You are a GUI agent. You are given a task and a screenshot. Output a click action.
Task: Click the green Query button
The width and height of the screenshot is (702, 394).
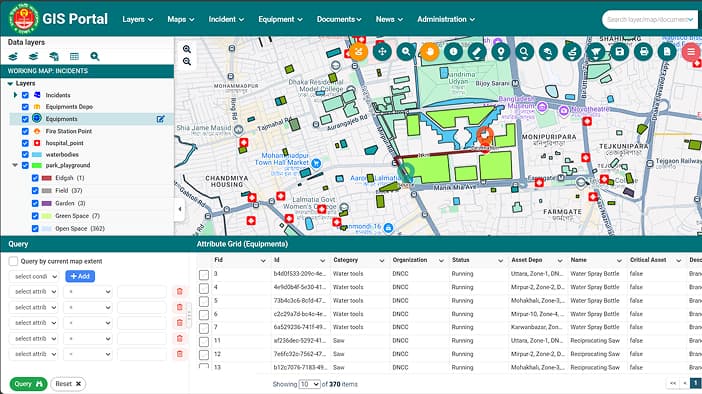pyautogui.click(x=28, y=384)
